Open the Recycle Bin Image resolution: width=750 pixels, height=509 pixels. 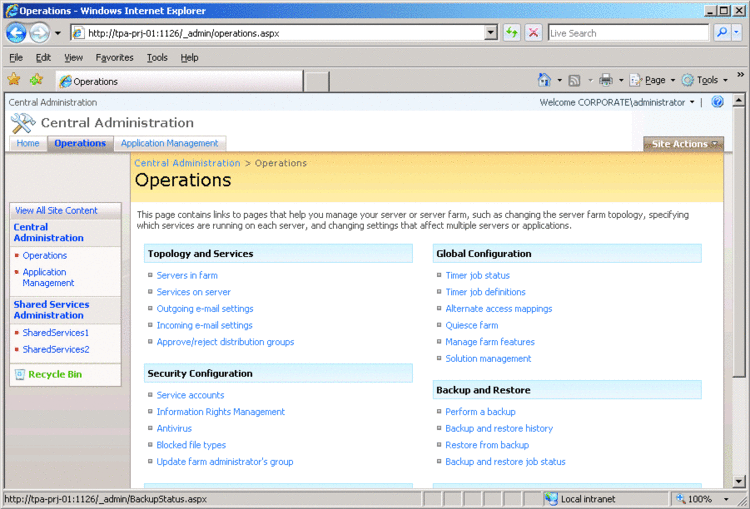click(55, 374)
